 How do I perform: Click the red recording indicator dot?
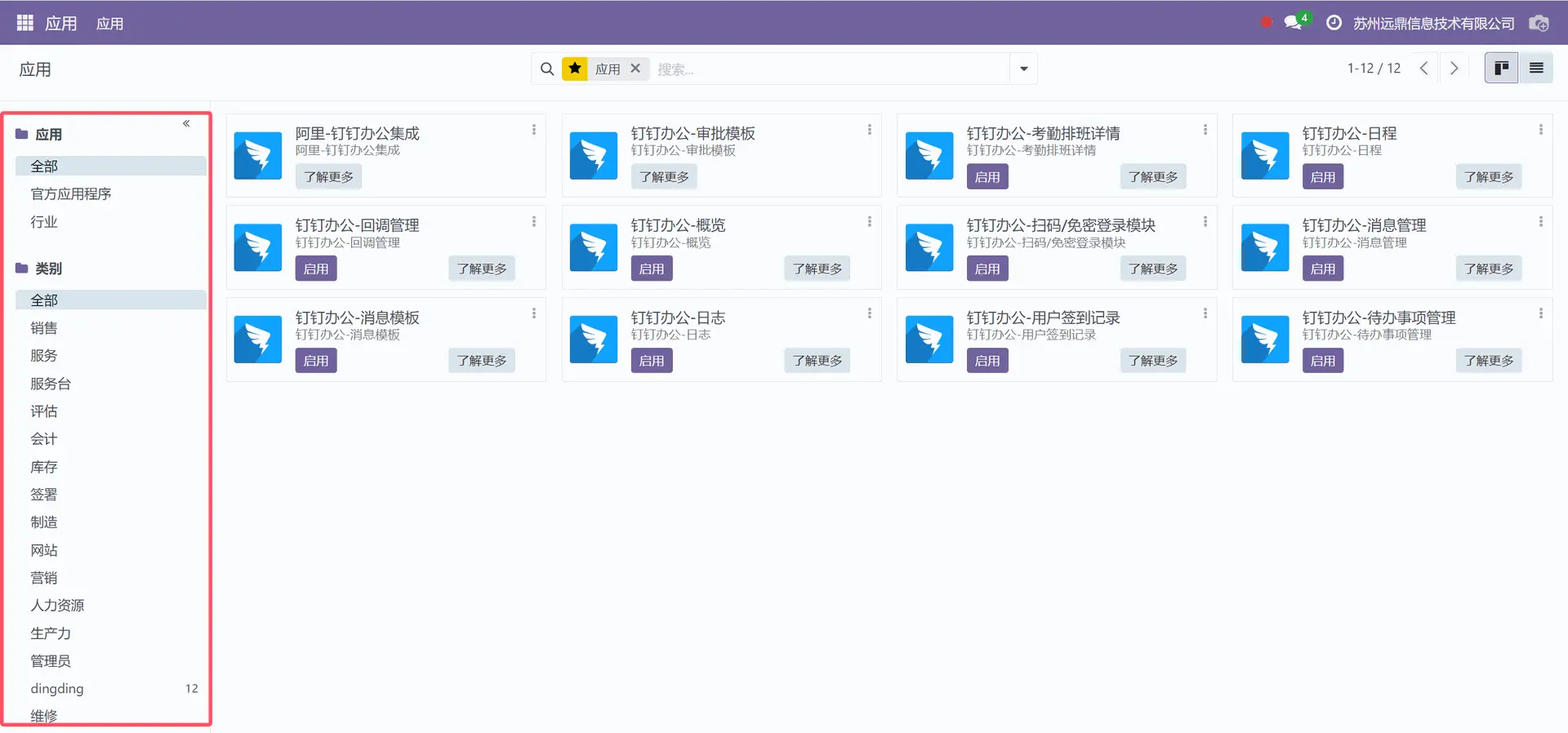(1266, 23)
